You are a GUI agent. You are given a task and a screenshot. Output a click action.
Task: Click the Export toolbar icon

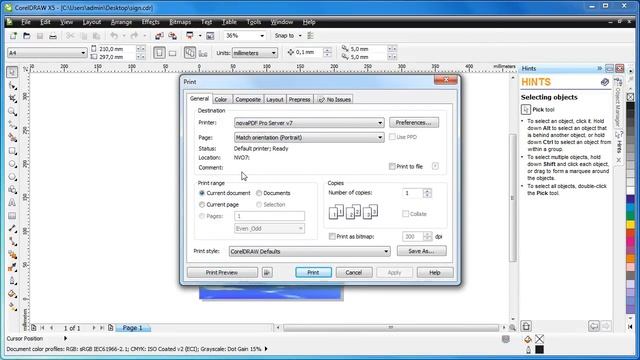[172, 36]
